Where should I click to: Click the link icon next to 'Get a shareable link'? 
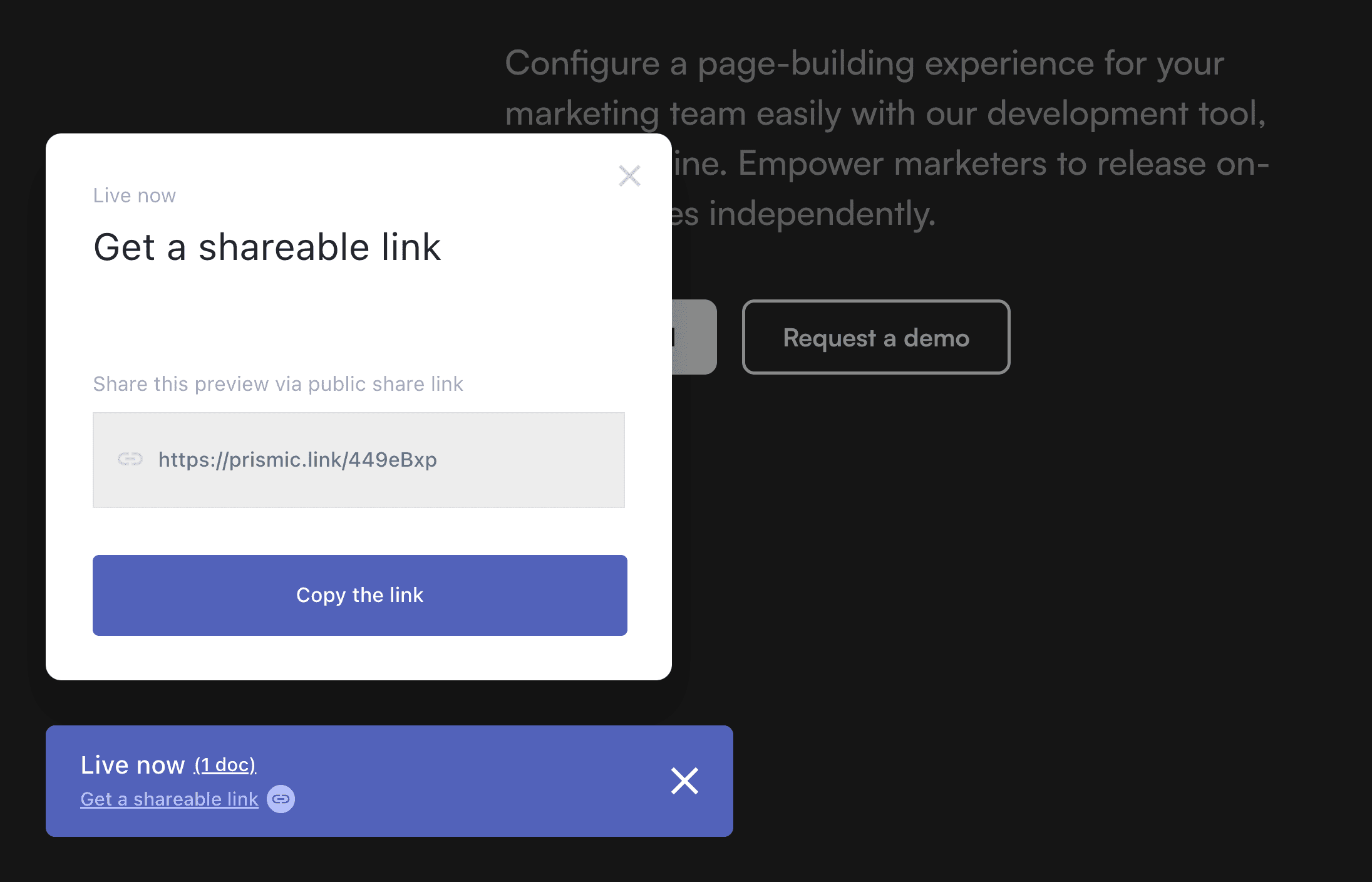281,799
